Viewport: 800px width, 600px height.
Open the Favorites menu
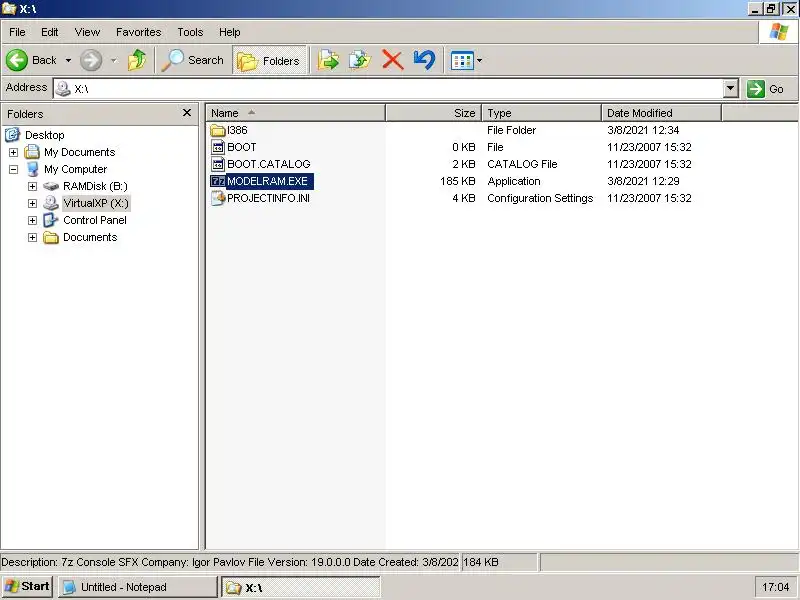(138, 32)
